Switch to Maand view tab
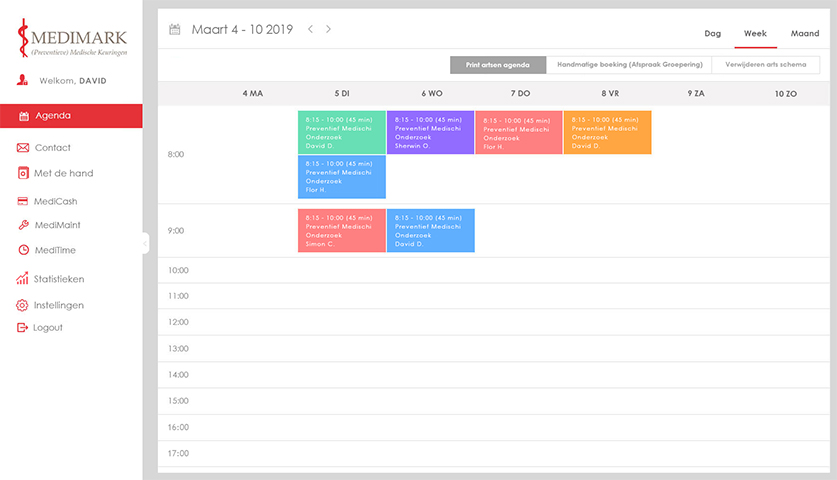The height and width of the screenshot is (480, 837). click(804, 33)
